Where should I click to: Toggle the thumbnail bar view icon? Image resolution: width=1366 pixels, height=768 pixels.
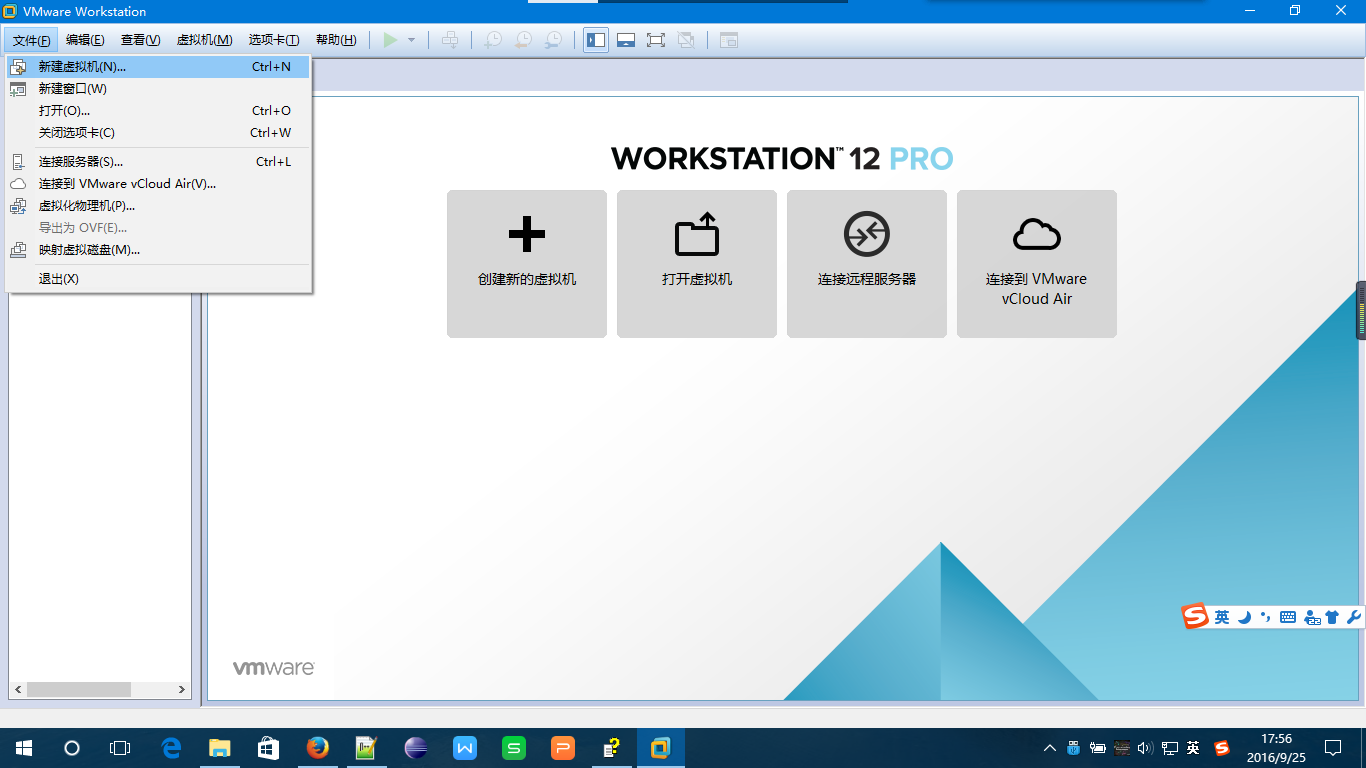626,40
